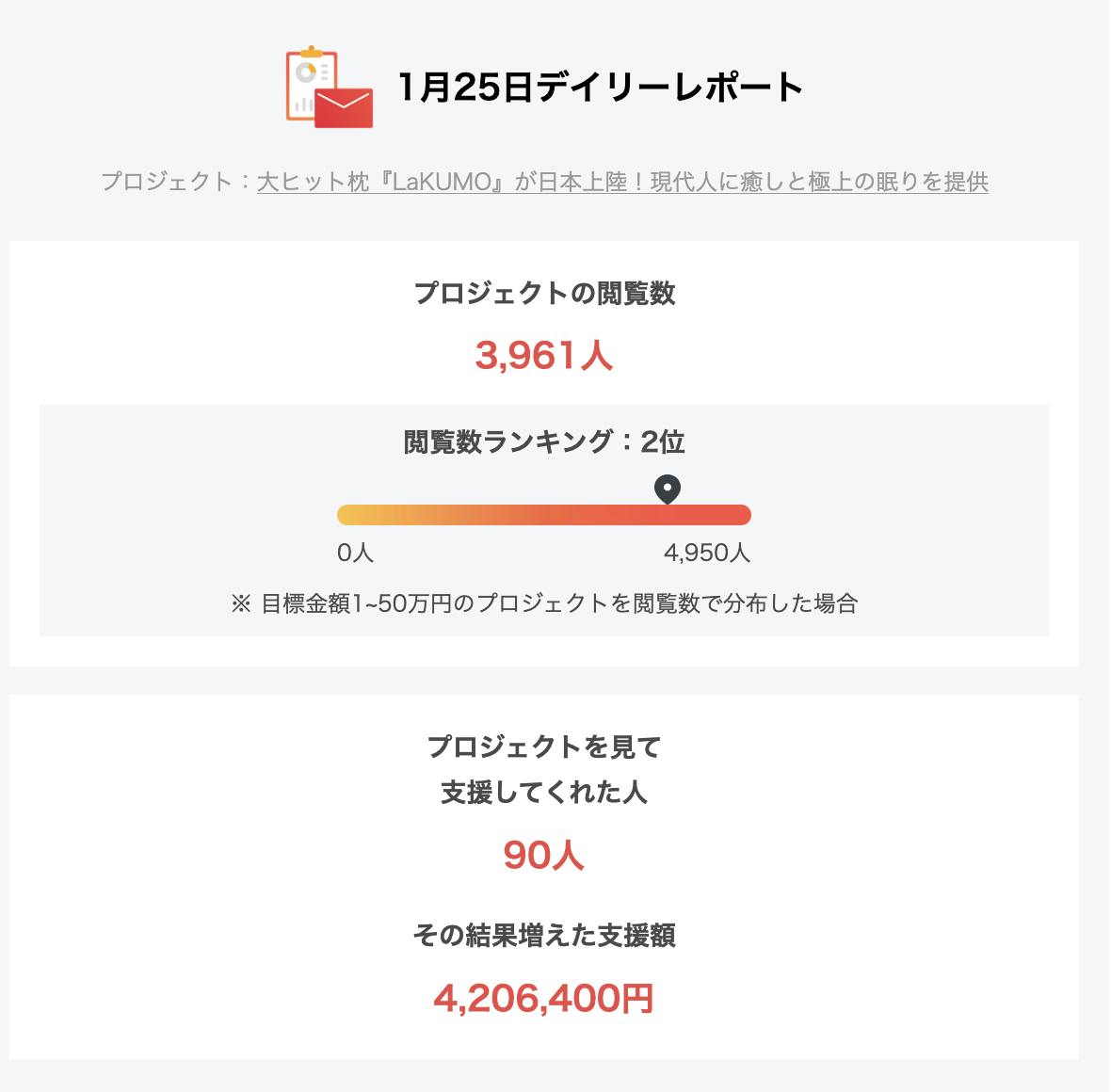The height and width of the screenshot is (1092, 1111).
Task: Select the 3,961人 view count
Action: tap(544, 356)
